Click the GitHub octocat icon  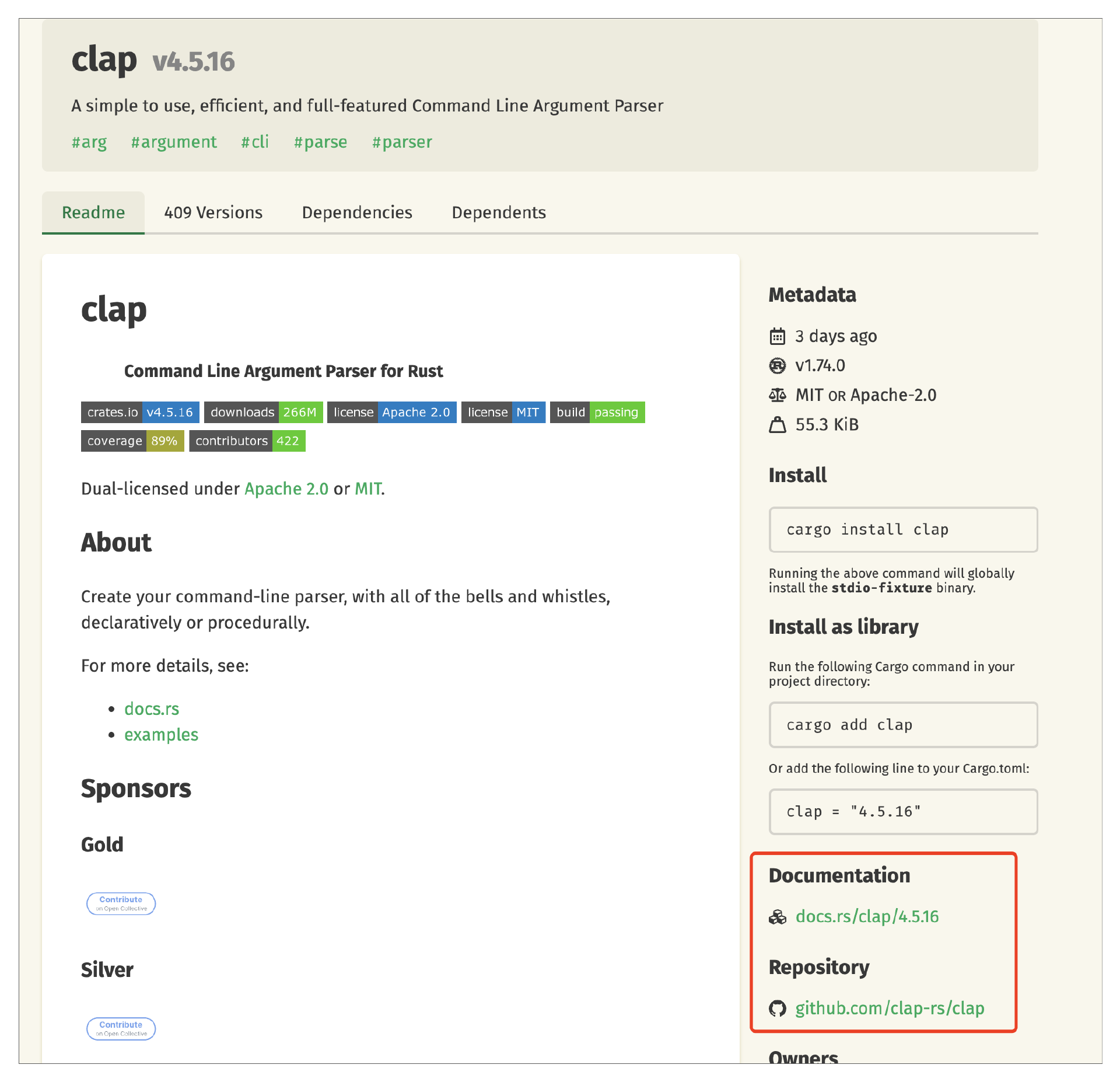pos(777,1008)
